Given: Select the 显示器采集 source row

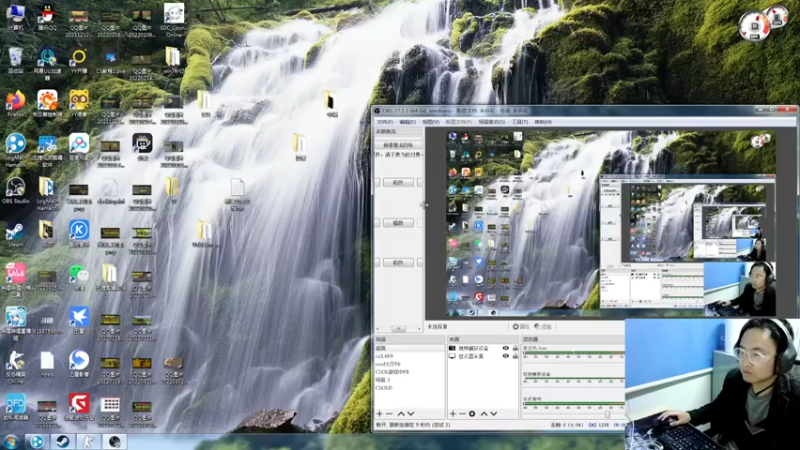Looking at the screenshot, I should click(483, 356).
